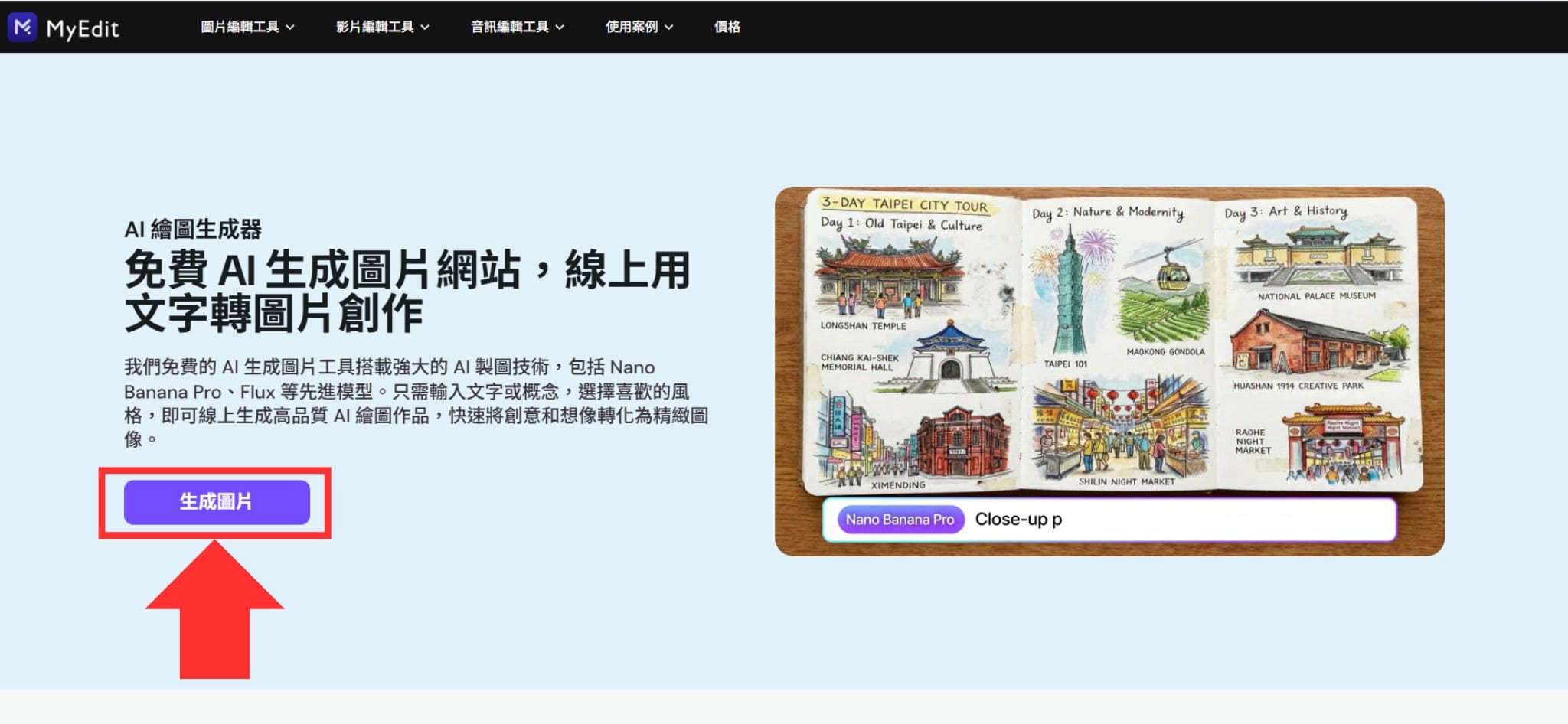Viewport: 1568px width, 724px height.
Task: Expand the 圖片編輯工具 dropdown chevron
Action: [x=289, y=26]
